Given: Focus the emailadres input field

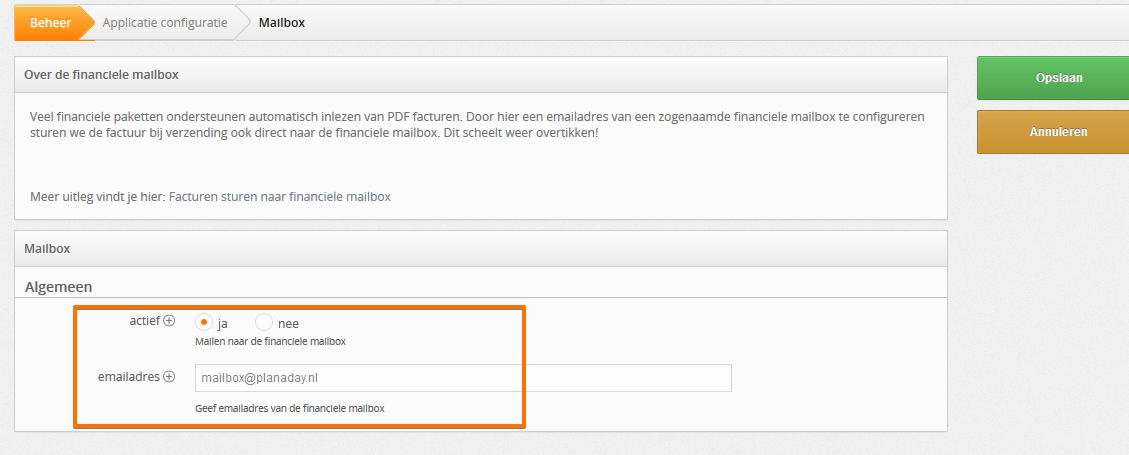Looking at the screenshot, I should [463, 378].
